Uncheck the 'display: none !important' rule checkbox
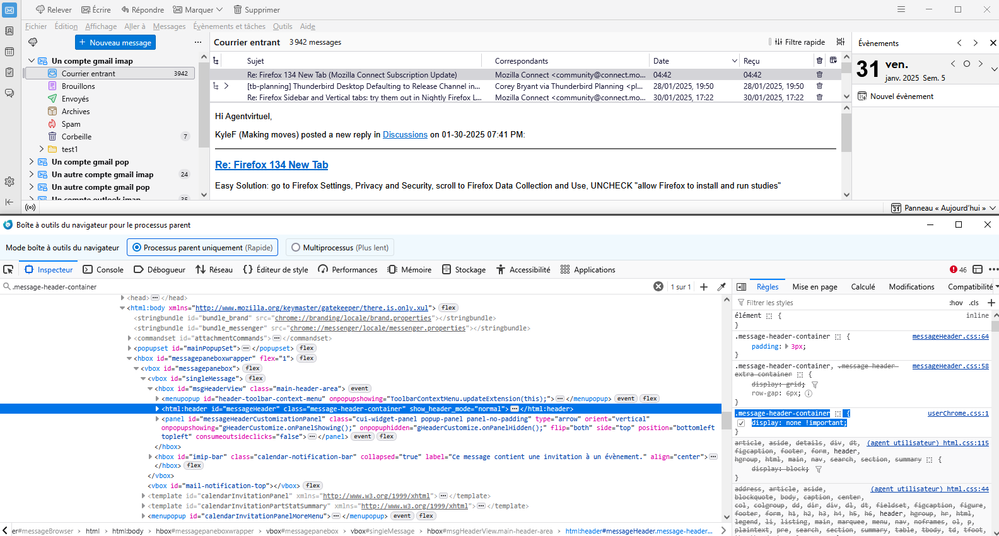The width and height of the screenshot is (999, 536). tap(741, 423)
